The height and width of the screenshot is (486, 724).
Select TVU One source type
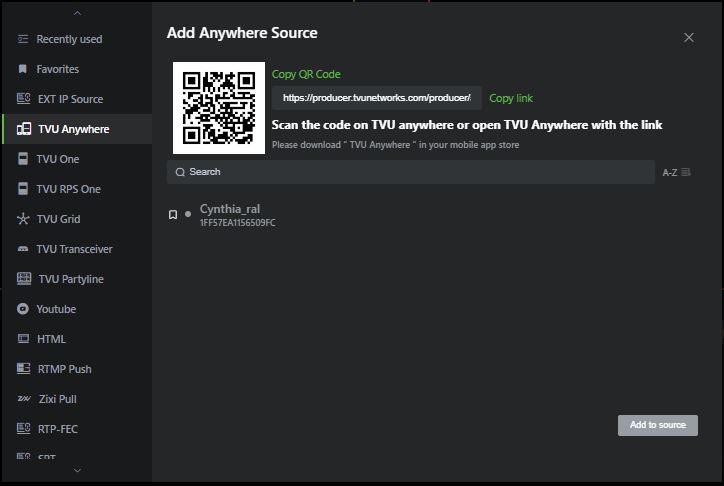(77, 159)
